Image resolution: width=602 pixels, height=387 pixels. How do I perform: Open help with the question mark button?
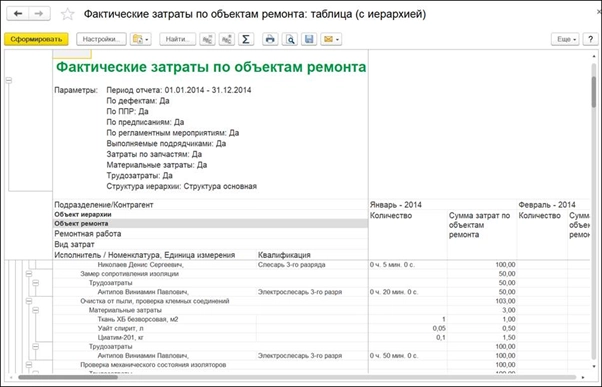pyautogui.click(x=590, y=39)
